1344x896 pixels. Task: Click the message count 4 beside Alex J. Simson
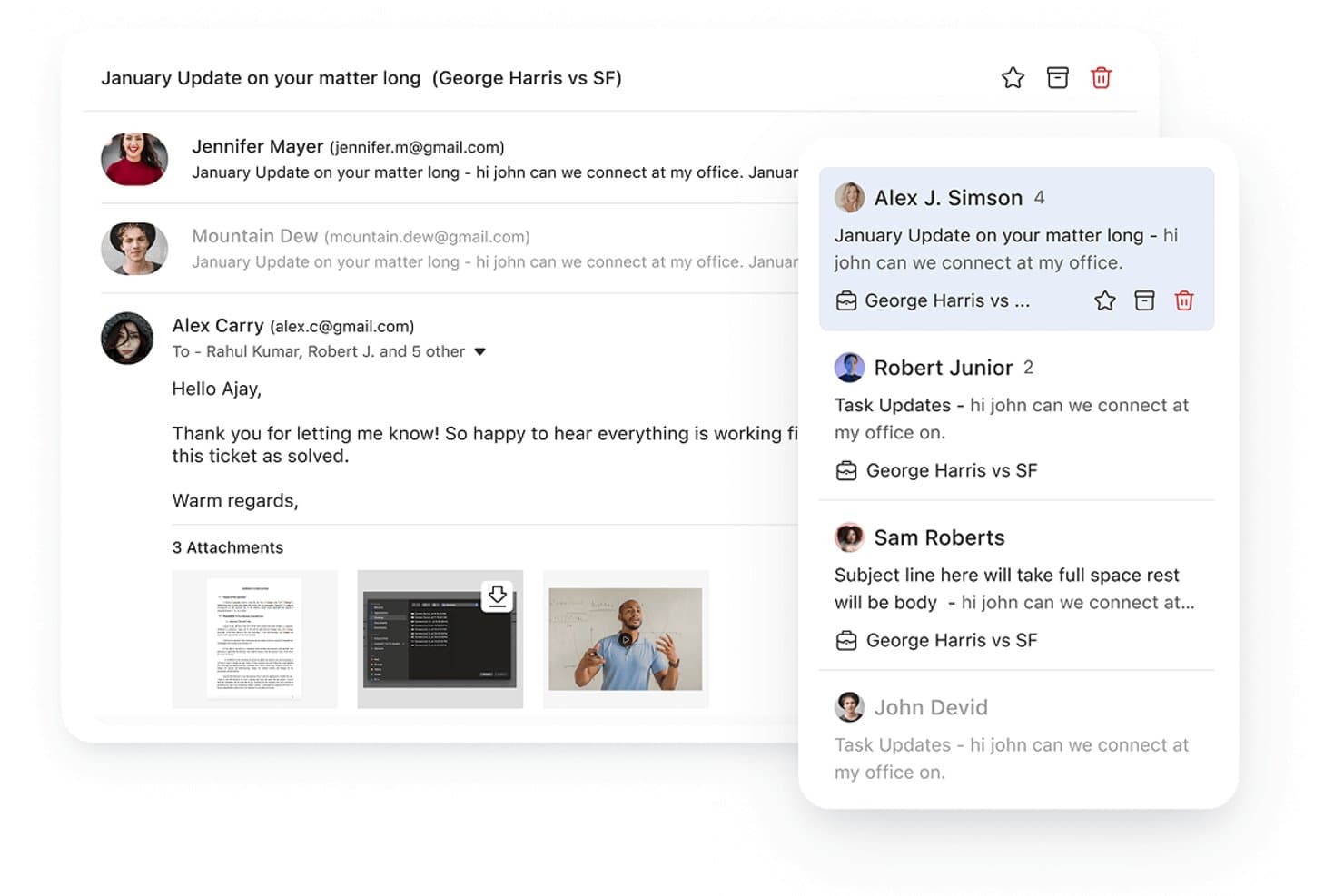[x=1039, y=198]
